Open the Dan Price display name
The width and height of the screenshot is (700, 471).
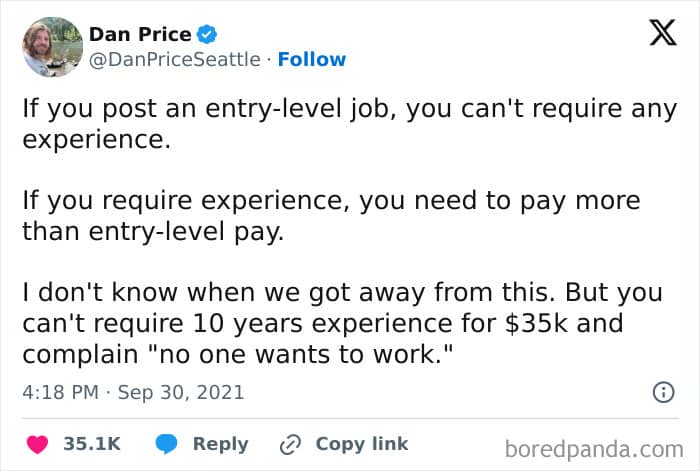(x=140, y=34)
